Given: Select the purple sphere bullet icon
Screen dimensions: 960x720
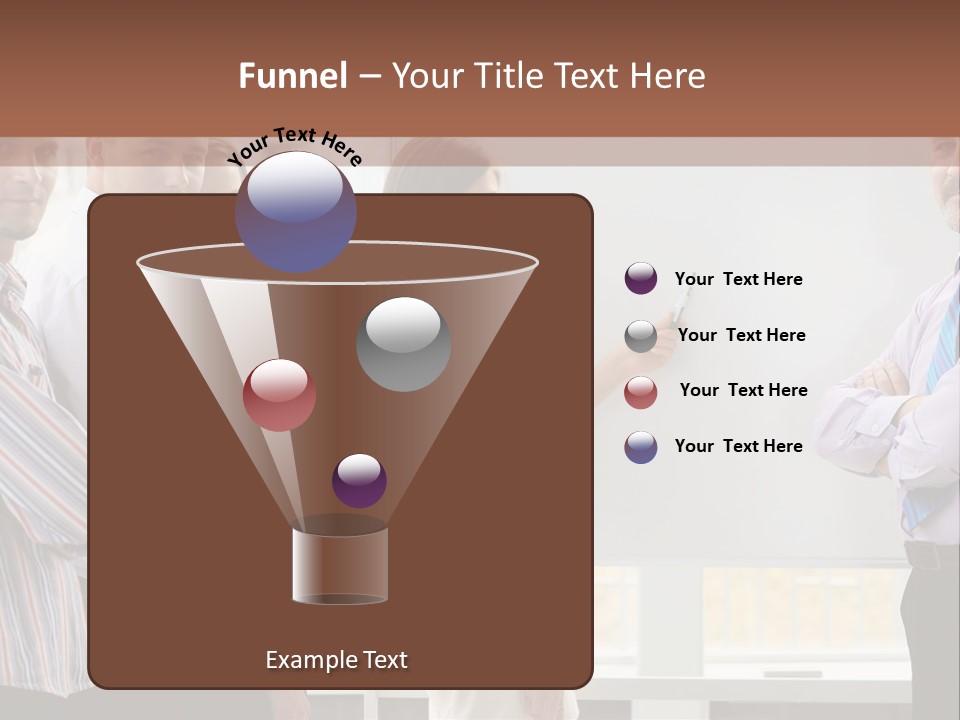Looking at the screenshot, I should pyautogui.click(x=641, y=279).
